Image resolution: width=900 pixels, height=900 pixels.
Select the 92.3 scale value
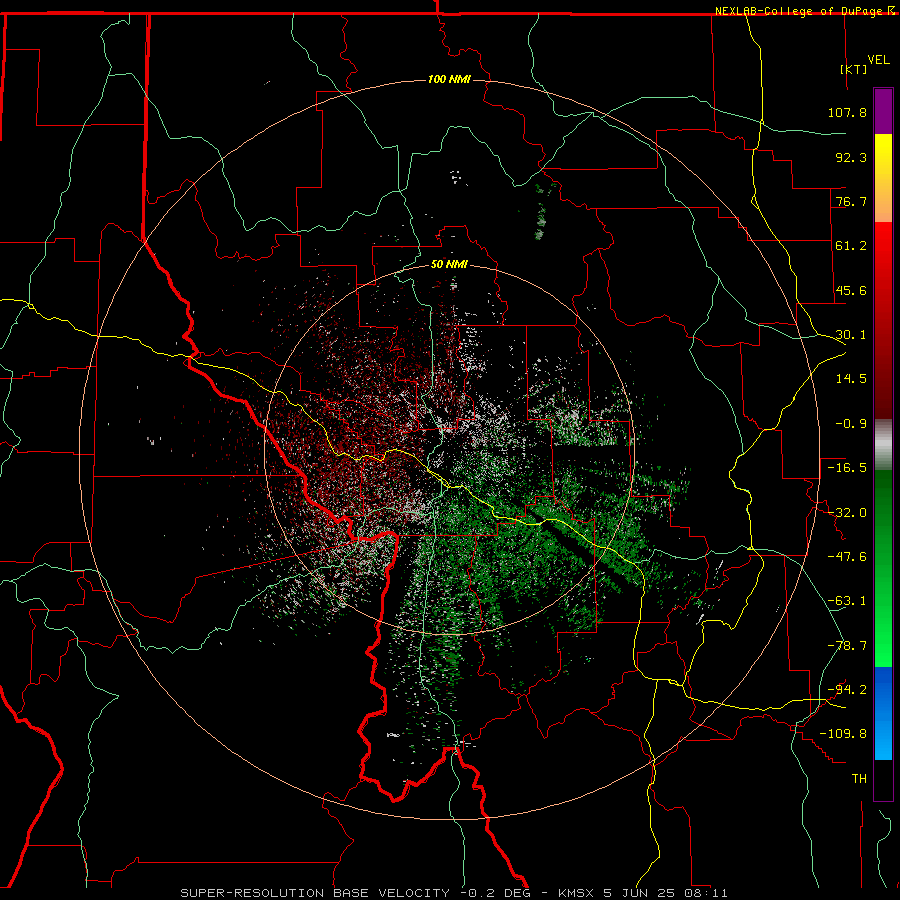click(851, 157)
